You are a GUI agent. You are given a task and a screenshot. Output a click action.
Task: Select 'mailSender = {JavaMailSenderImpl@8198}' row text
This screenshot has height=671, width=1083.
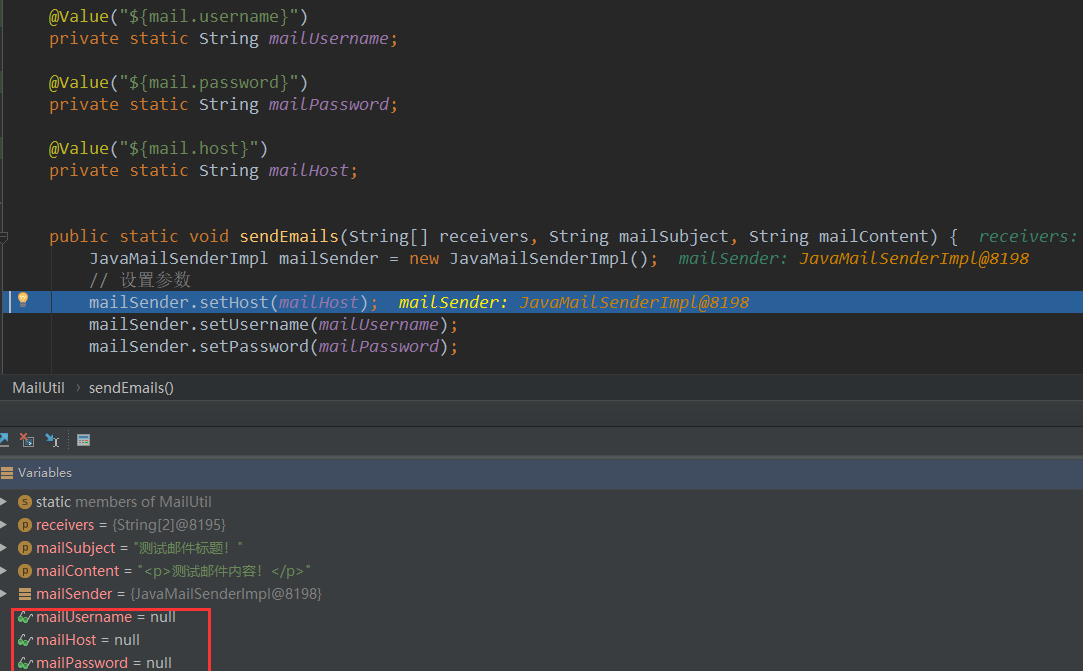coord(179,594)
